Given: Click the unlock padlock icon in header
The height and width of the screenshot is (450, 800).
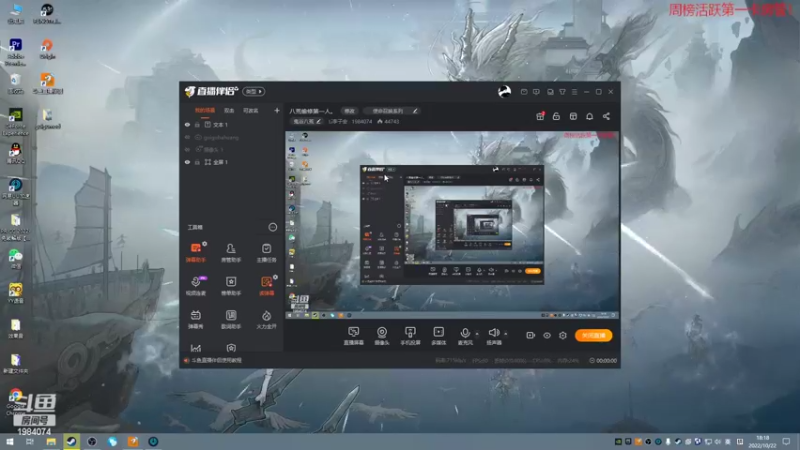Looking at the screenshot, I should pyautogui.click(x=556, y=116).
